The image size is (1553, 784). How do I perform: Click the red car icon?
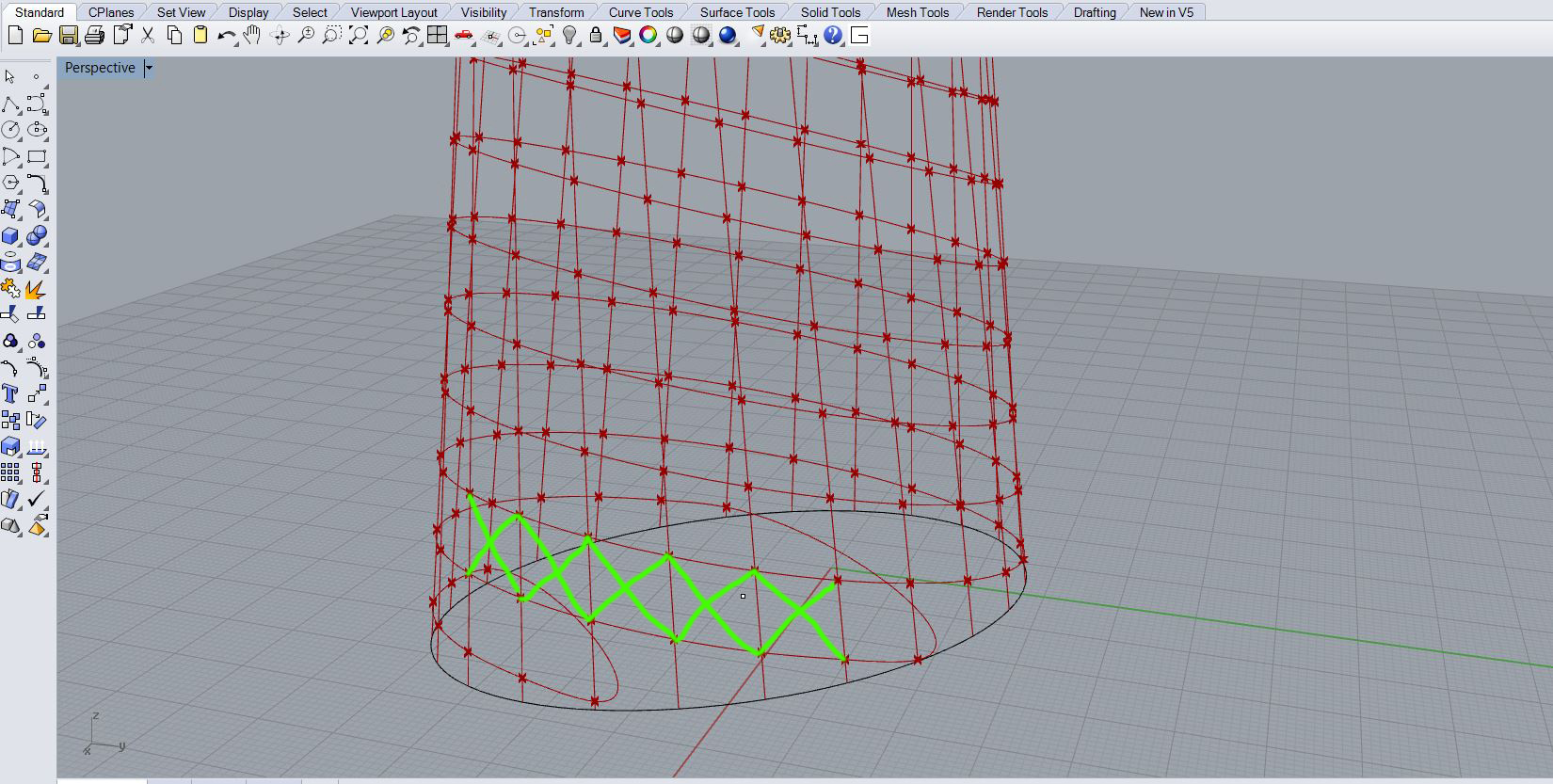coord(463,36)
